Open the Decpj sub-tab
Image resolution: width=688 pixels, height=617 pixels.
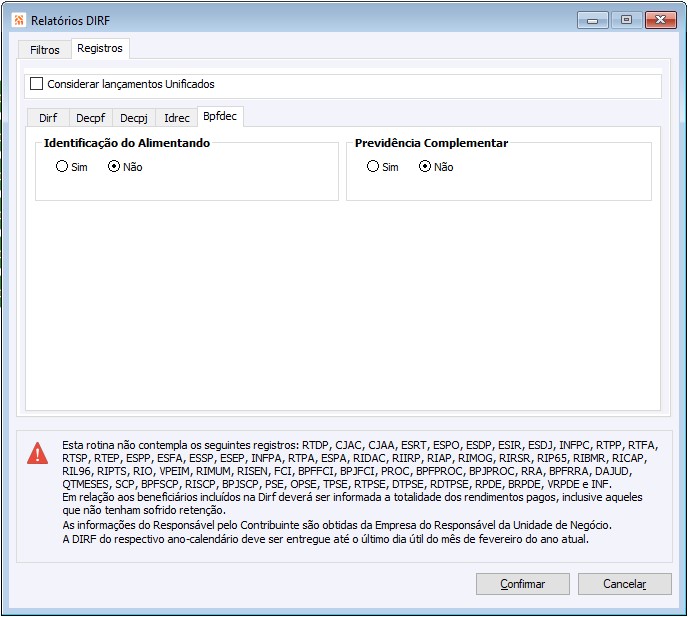134,118
